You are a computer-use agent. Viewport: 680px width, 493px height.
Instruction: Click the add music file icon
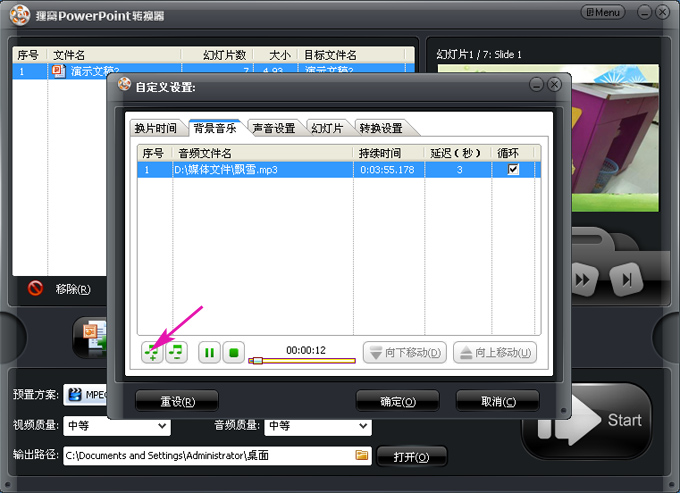click(x=152, y=352)
